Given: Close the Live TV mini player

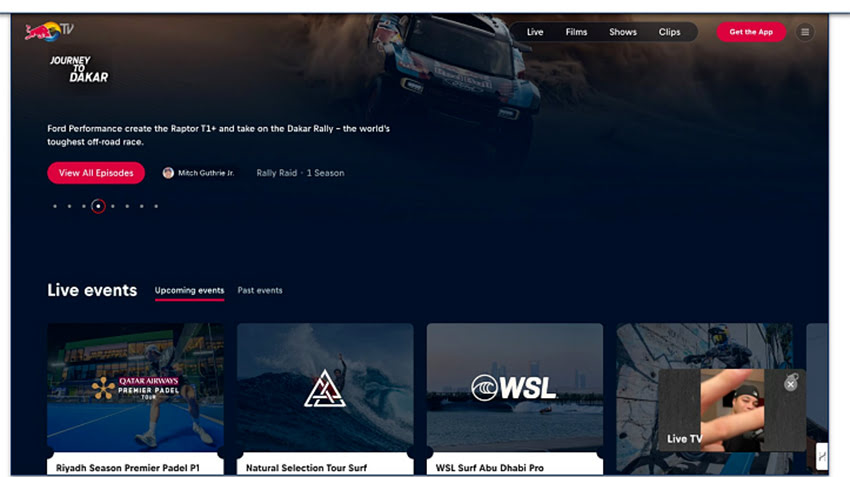Looking at the screenshot, I should [790, 384].
